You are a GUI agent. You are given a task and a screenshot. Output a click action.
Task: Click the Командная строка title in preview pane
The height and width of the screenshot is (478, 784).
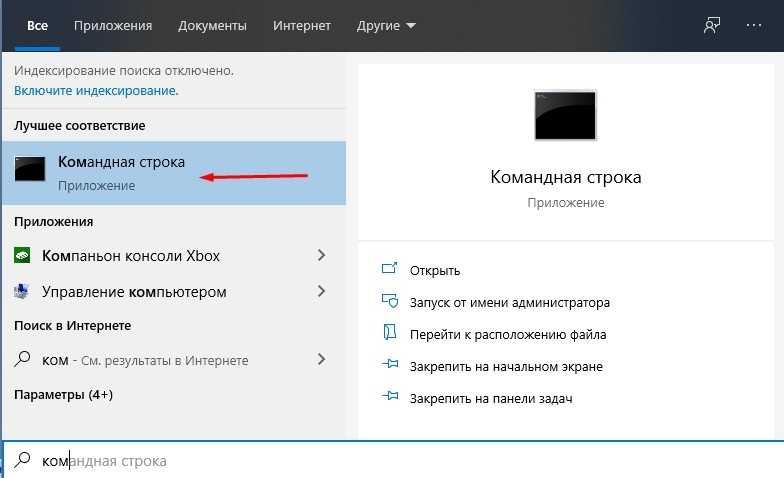(566, 177)
